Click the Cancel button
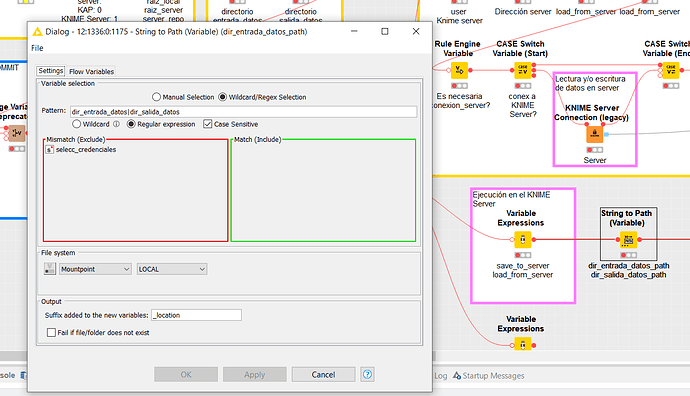This screenshot has height=396, width=690. (x=323, y=374)
